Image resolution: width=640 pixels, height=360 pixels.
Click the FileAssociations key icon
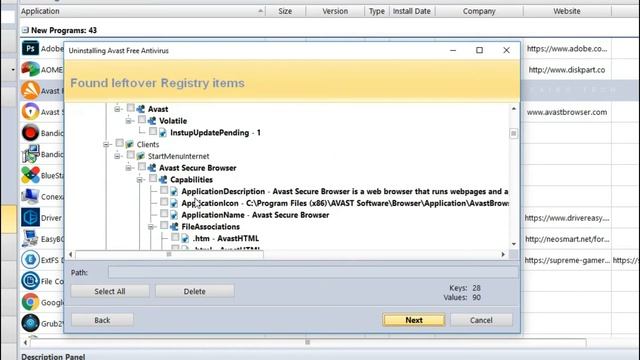[174, 227]
